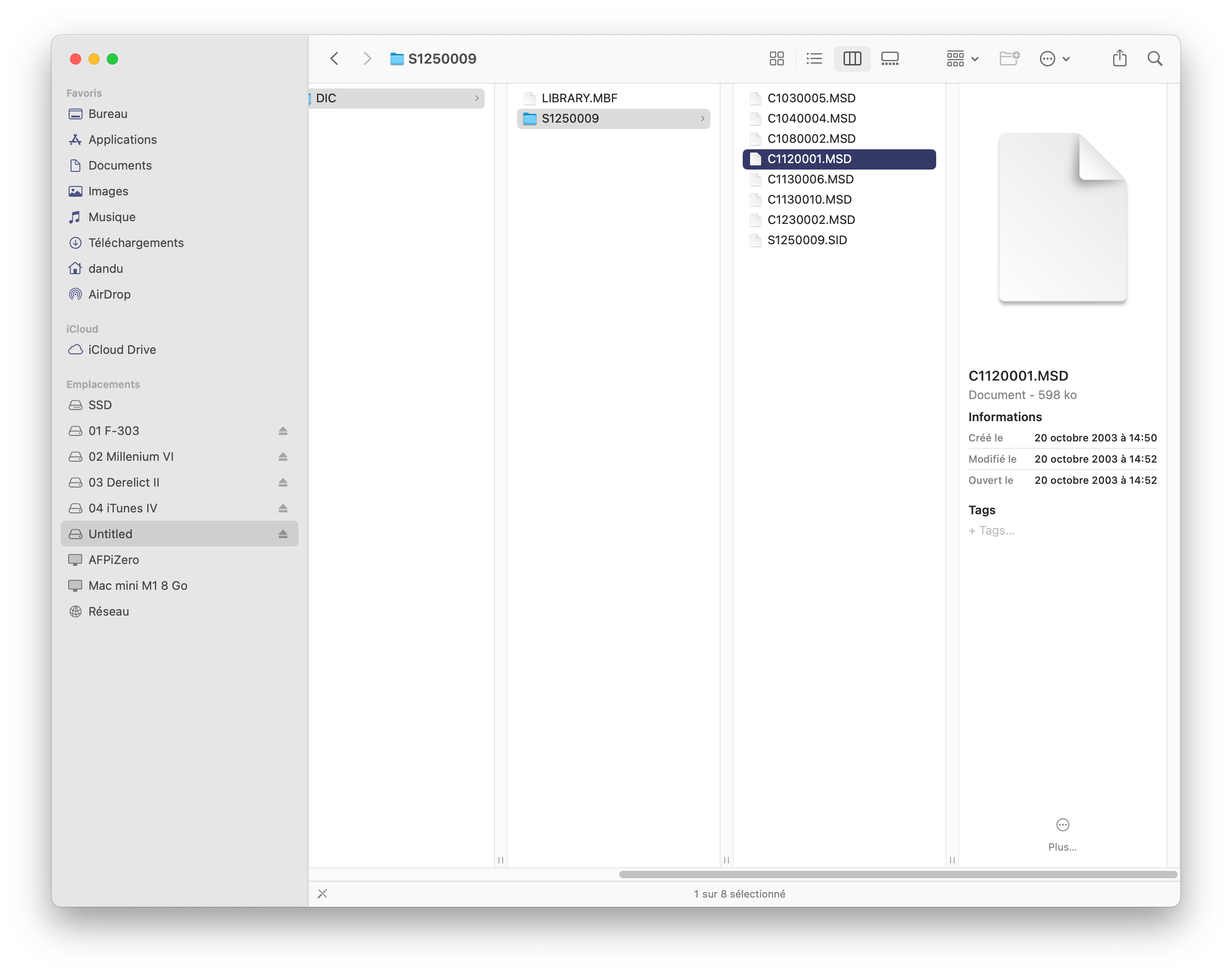Select column view mode

pos(851,58)
